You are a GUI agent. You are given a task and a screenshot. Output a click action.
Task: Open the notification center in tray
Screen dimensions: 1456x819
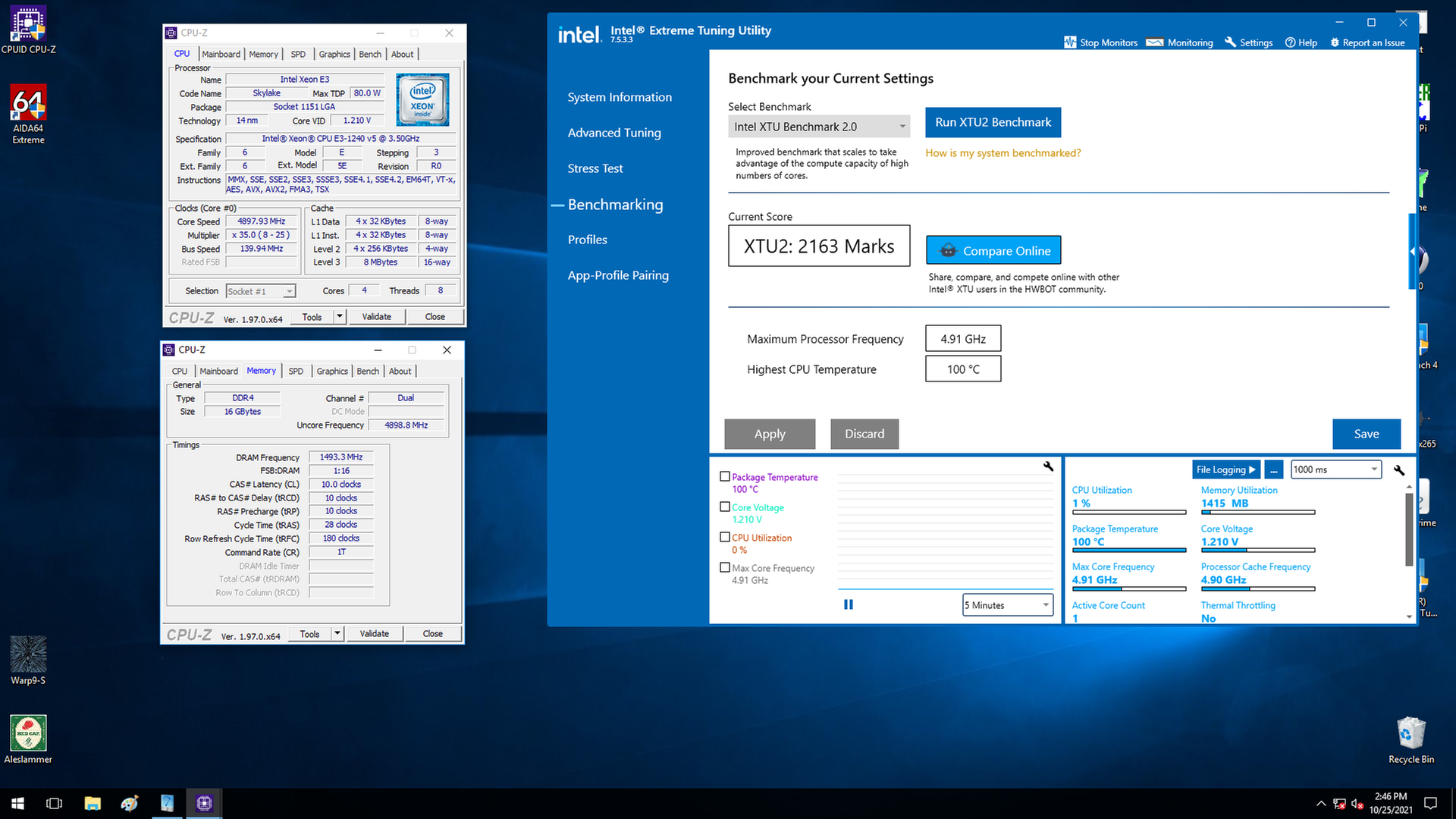coord(1430,803)
